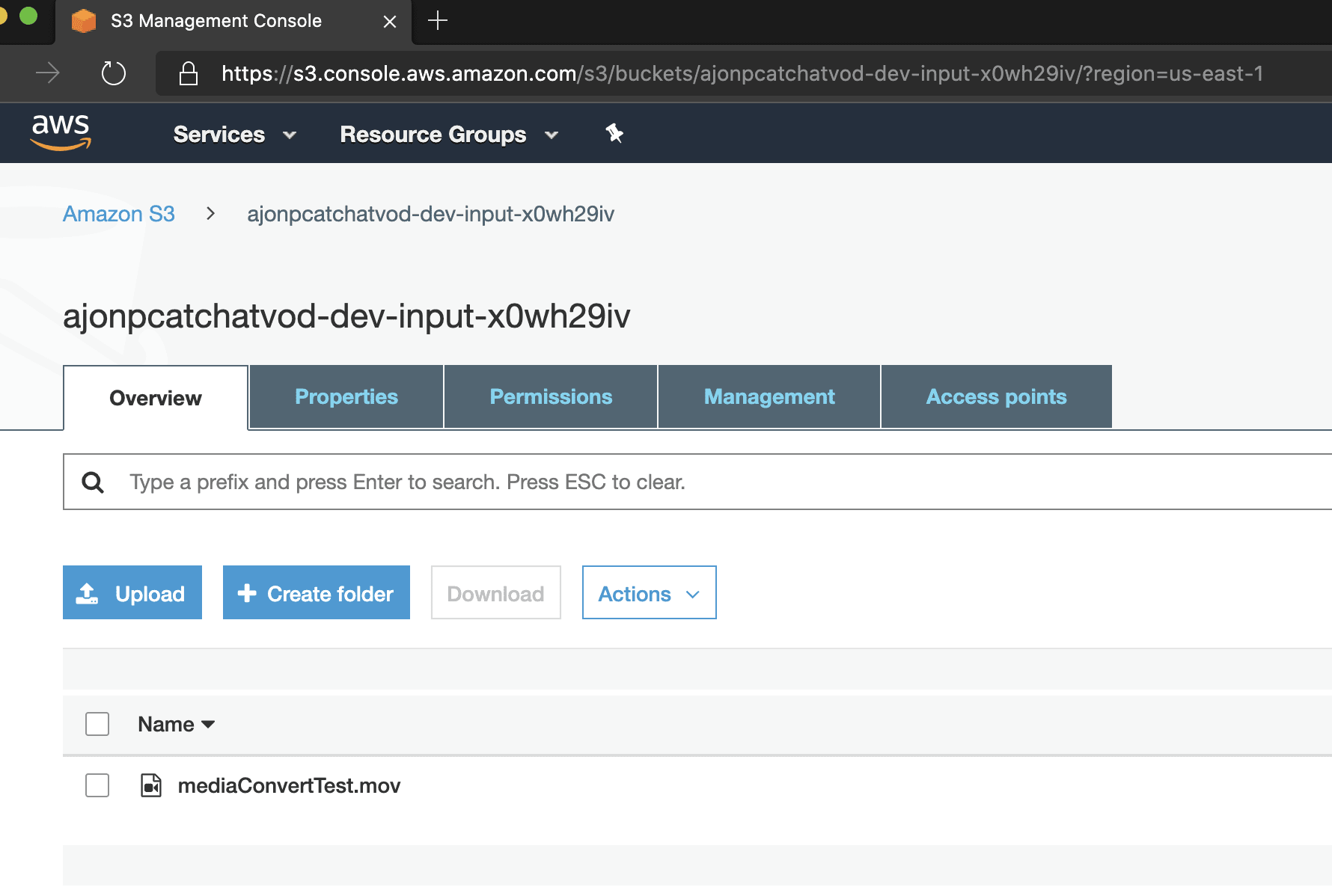Screen dimensions: 1332x896
Task: Click the Upload button
Action: click(132, 592)
